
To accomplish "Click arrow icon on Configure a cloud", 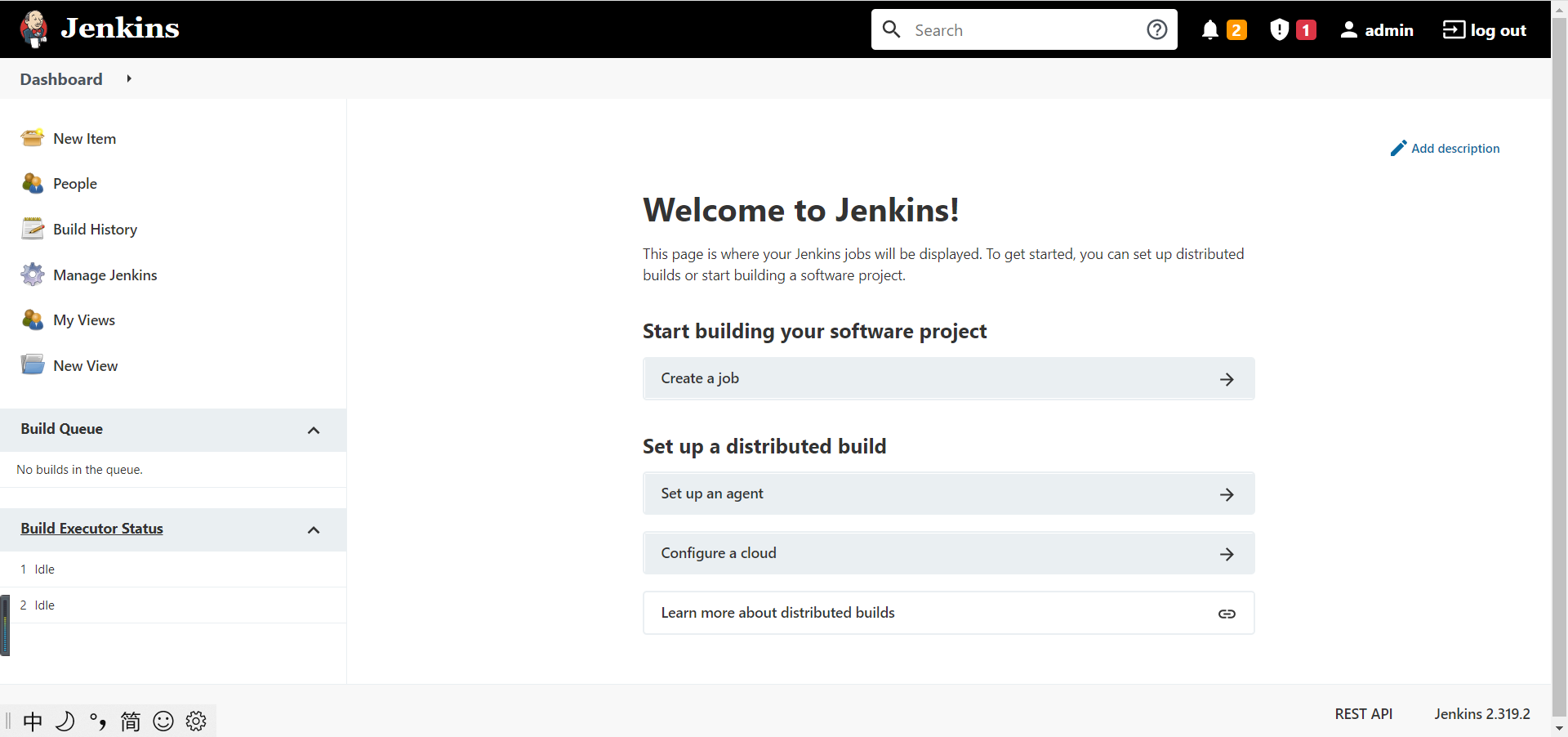I will pyautogui.click(x=1227, y=554).
